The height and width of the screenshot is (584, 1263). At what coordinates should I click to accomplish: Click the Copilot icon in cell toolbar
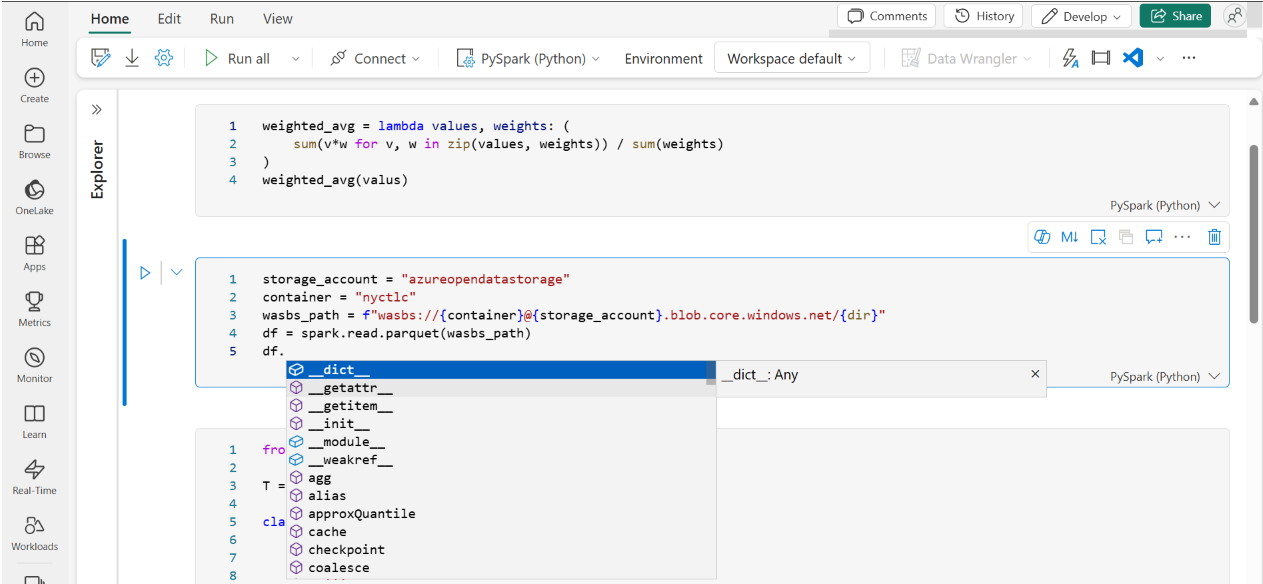(x=1042, y=237)
